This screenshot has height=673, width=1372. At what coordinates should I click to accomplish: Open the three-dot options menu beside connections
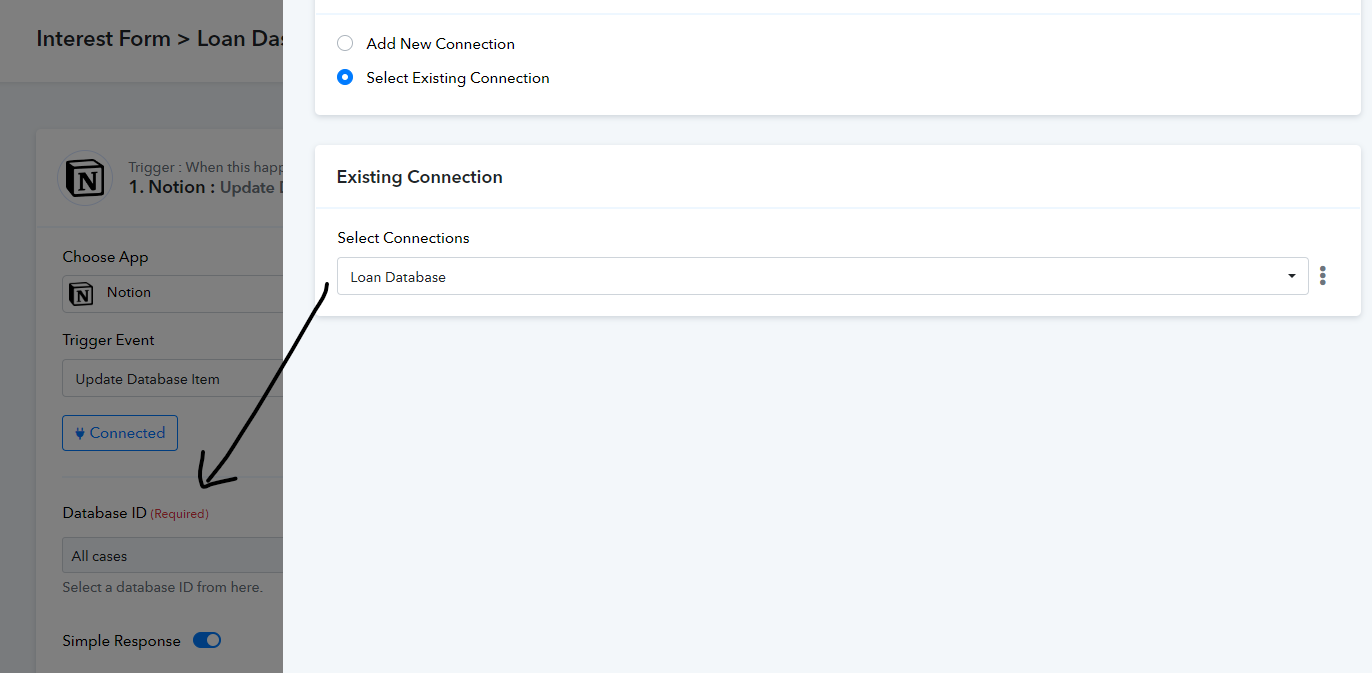(x=1322, y=276)
